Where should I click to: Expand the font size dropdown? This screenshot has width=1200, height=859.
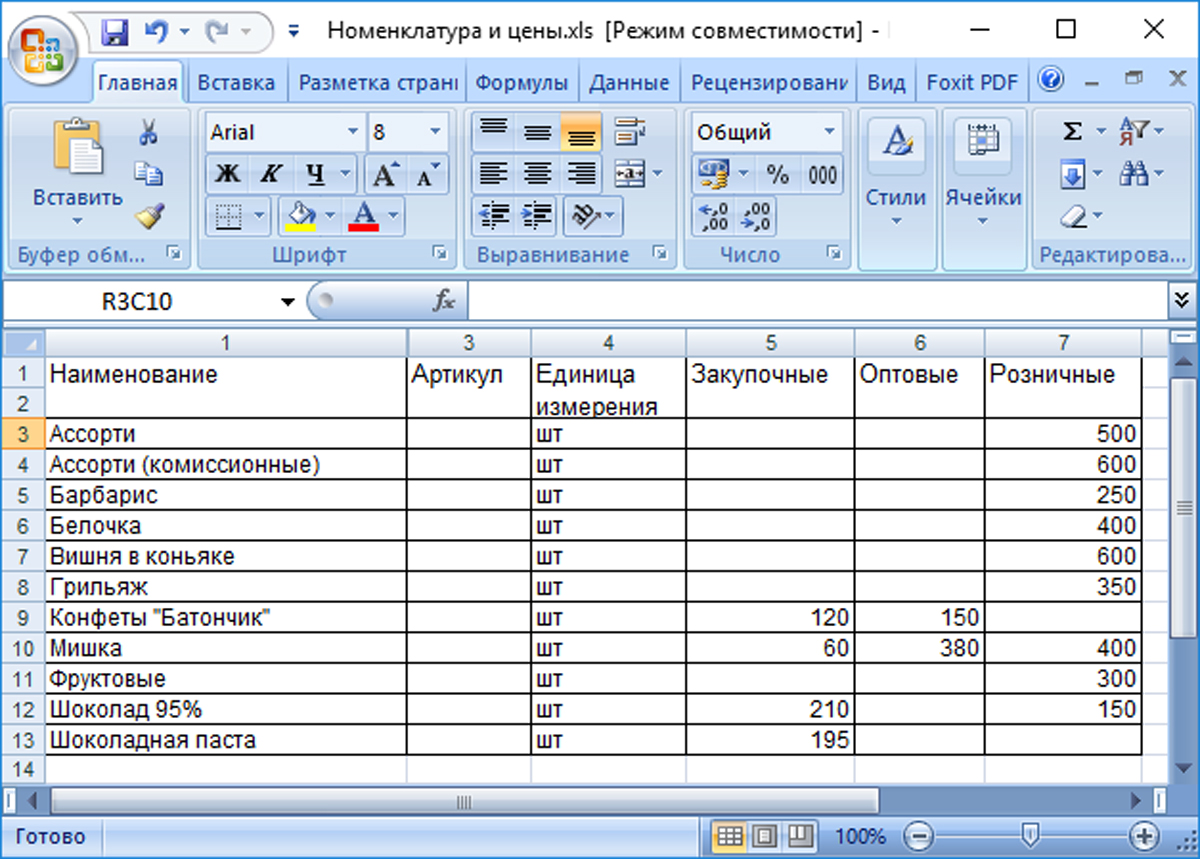(435, 132)
